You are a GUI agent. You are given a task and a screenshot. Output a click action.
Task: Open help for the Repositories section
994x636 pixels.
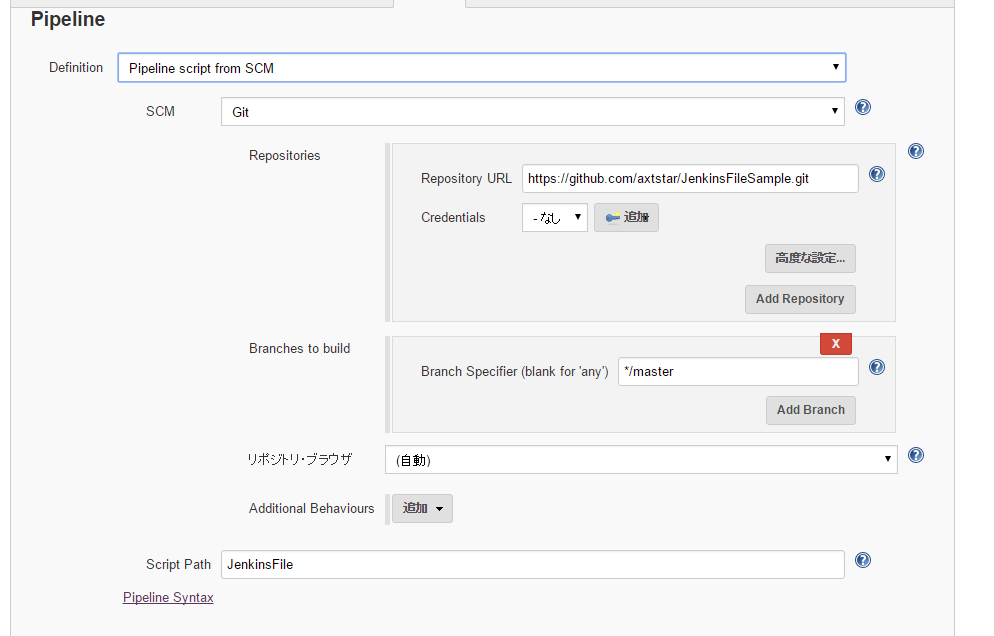(916, 151)
